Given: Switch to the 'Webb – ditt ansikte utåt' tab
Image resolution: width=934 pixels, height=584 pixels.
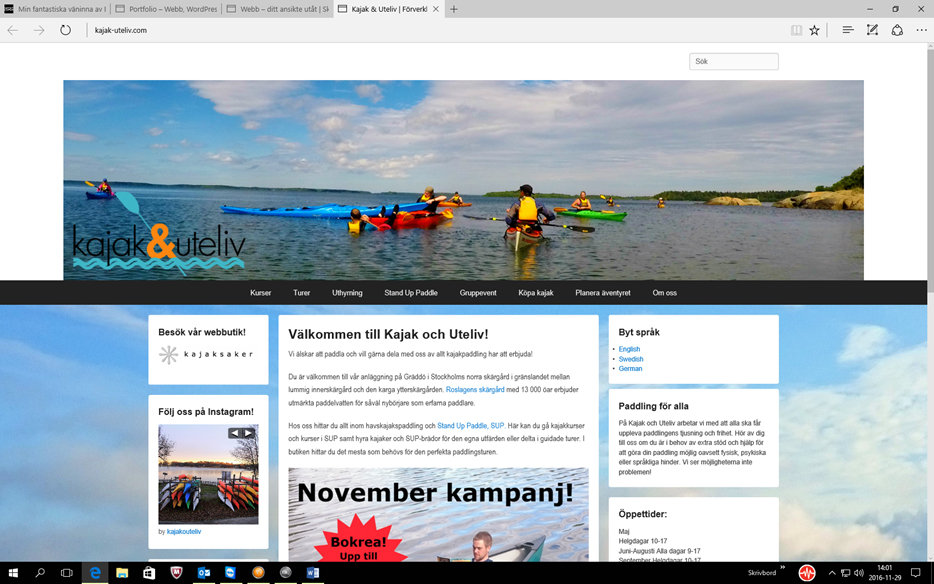Looking at the screenshot, I should pyautogui.click(x=277, y=9).
